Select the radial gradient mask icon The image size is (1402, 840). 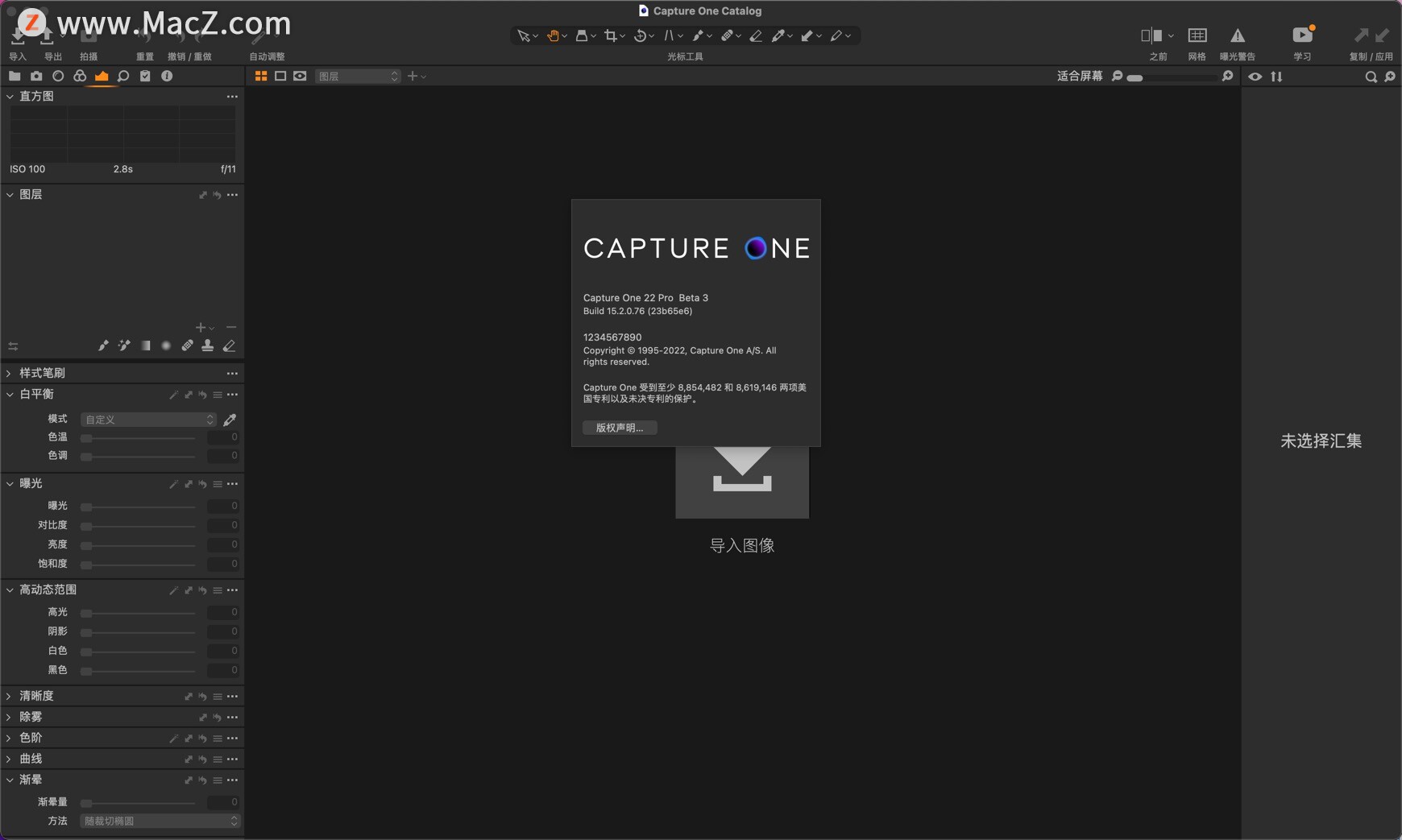pyautogui.click(x=166, y=346)
